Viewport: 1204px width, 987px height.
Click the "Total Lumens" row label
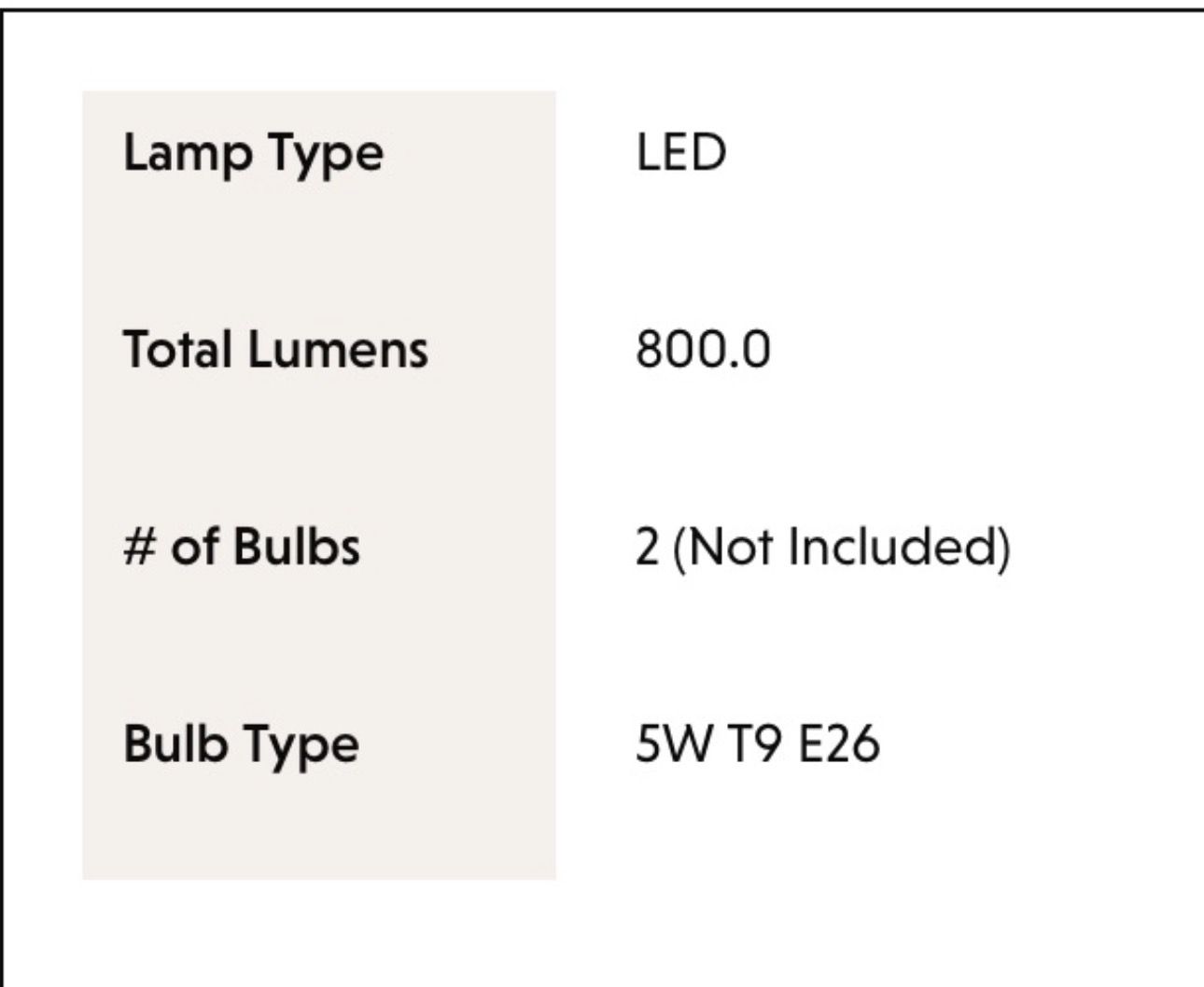coord(275,350)
